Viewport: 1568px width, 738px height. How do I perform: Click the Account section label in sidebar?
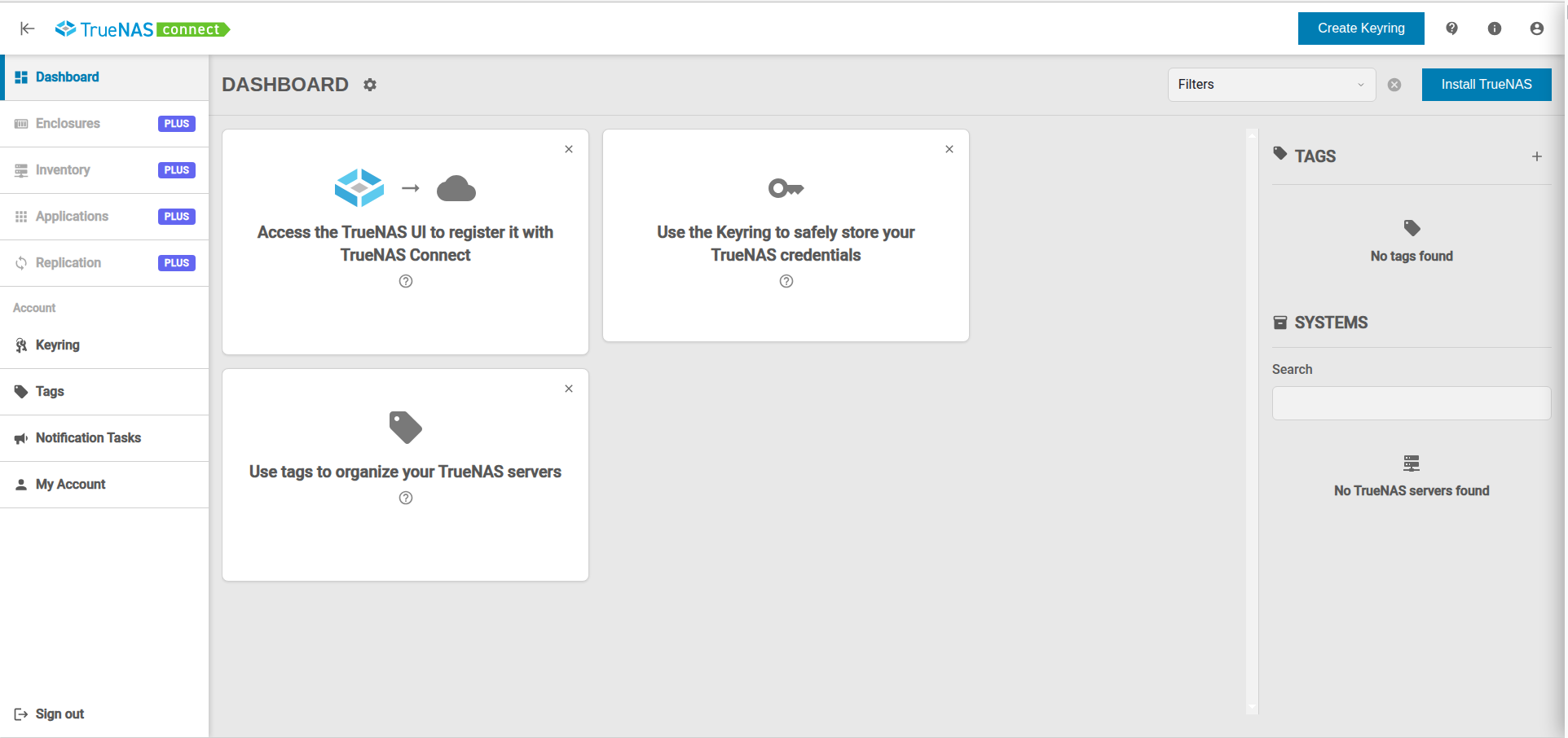point(34,308)
